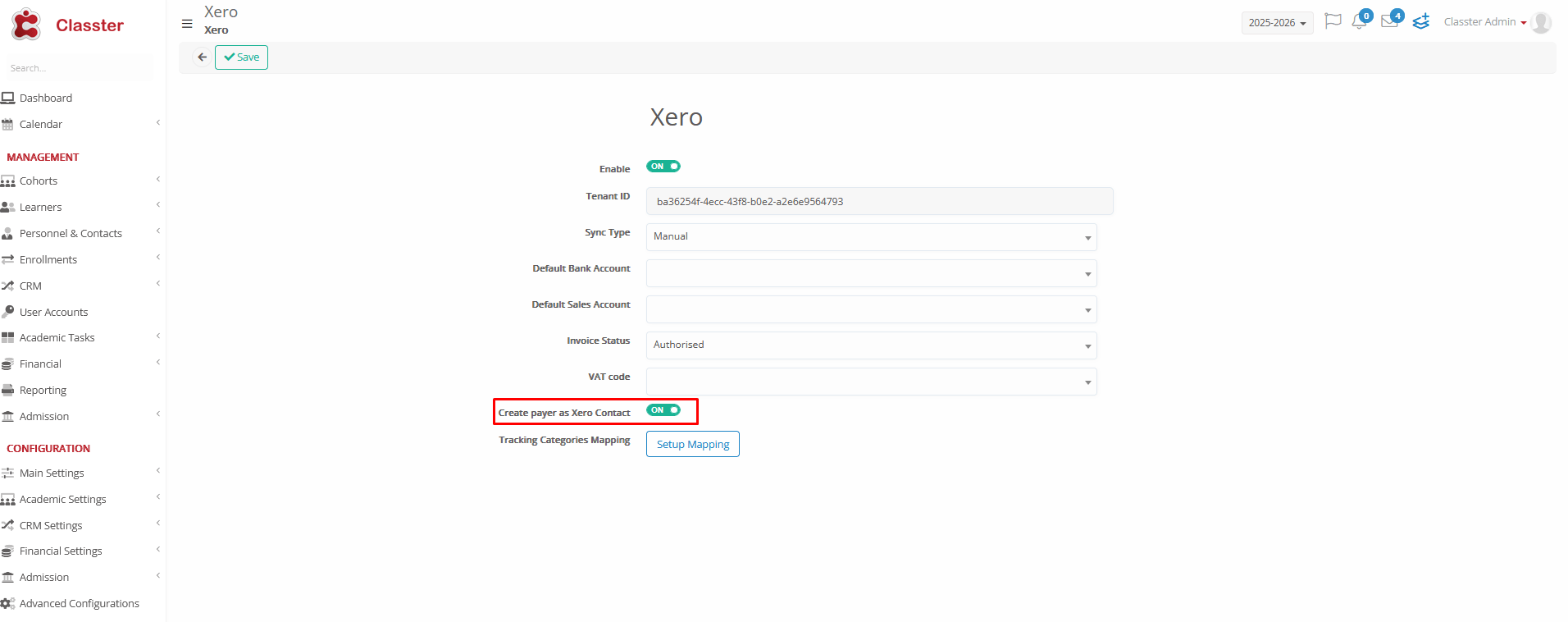
Task: Open the Invoice Status dropdown
Action: pyautogui.click(x=871, y=345)
